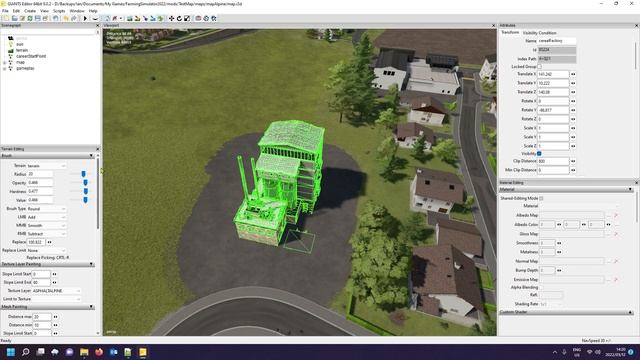The height and width of the screenshot is (360, 640).
Task: Click the red arrow beside Normal Map
Action: tap(616, 261)
